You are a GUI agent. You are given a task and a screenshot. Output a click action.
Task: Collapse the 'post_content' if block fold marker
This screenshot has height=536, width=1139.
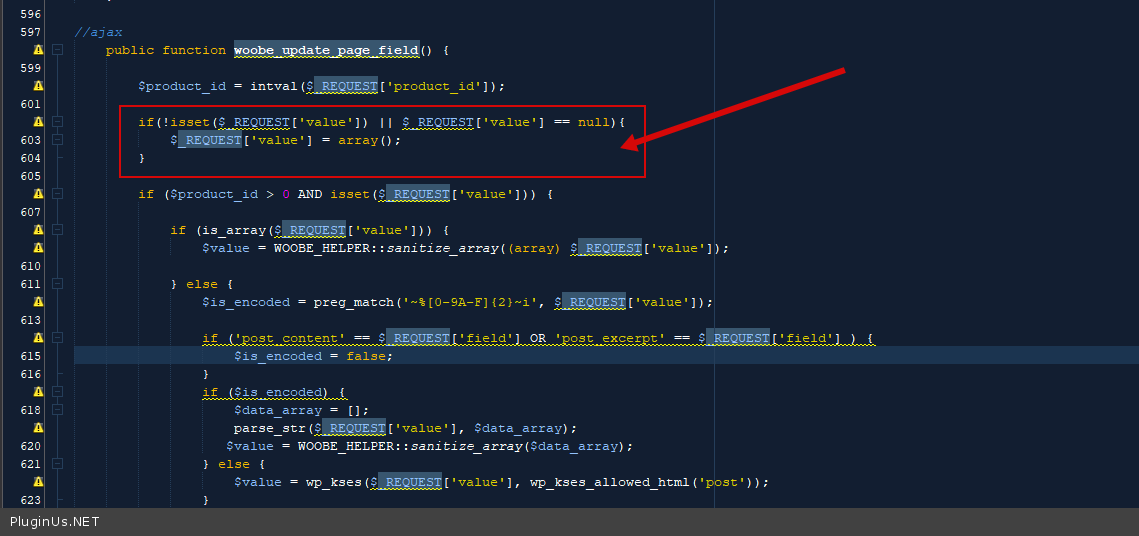(58, 338)
